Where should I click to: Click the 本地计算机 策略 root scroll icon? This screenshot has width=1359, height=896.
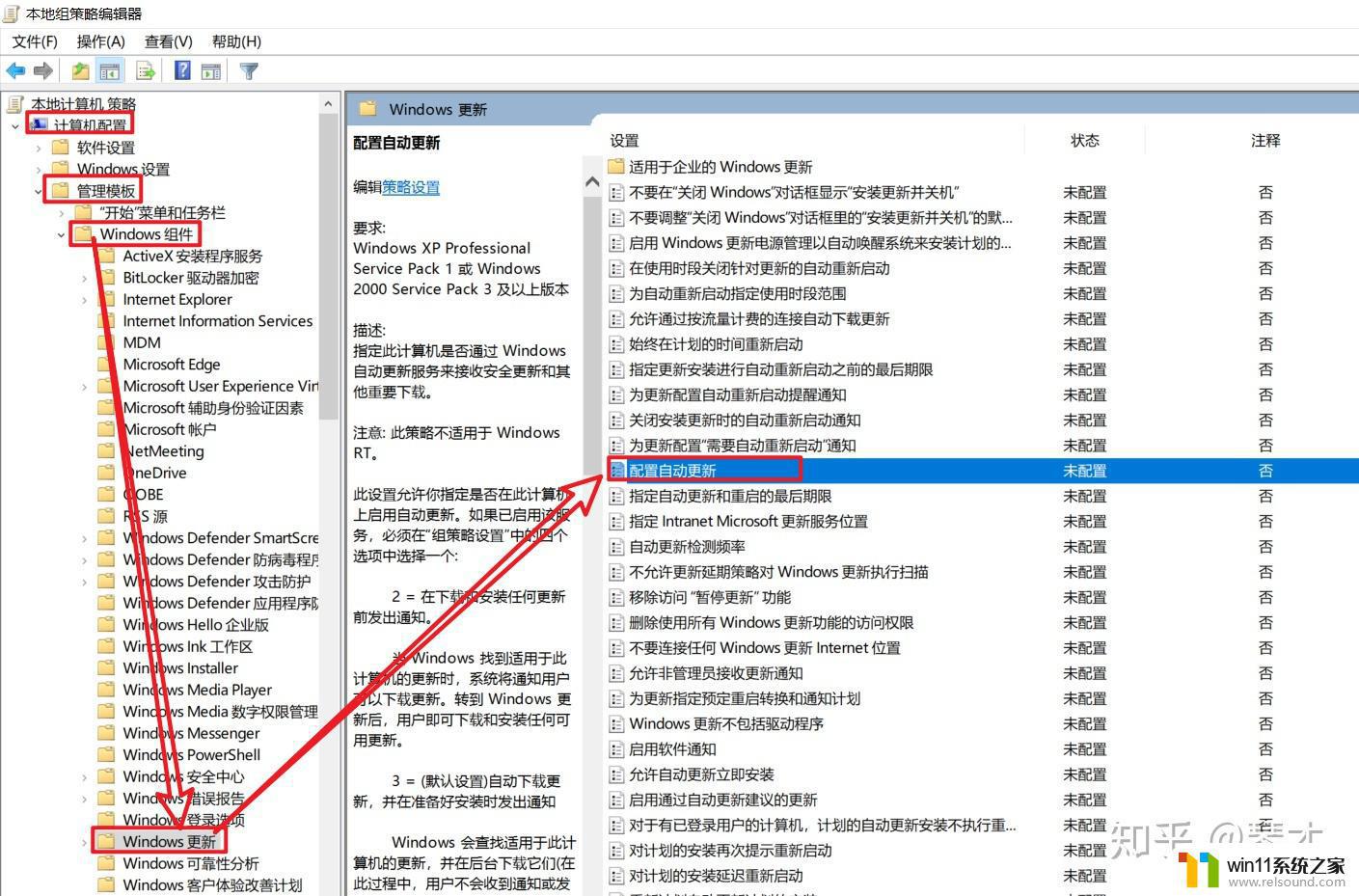click(x=14, y=103)
